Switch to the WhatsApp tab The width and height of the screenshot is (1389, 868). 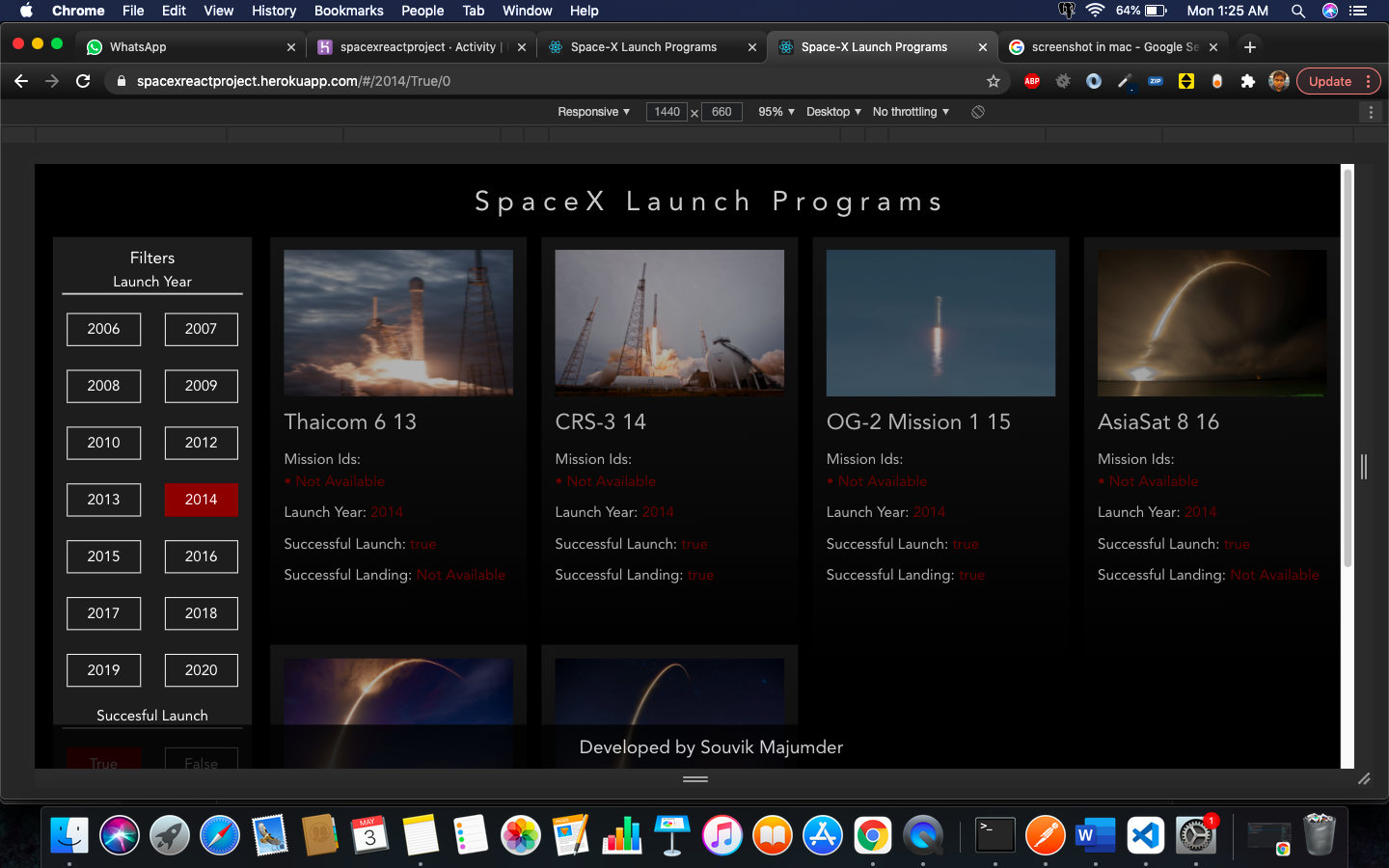click(x=190, y=46)
